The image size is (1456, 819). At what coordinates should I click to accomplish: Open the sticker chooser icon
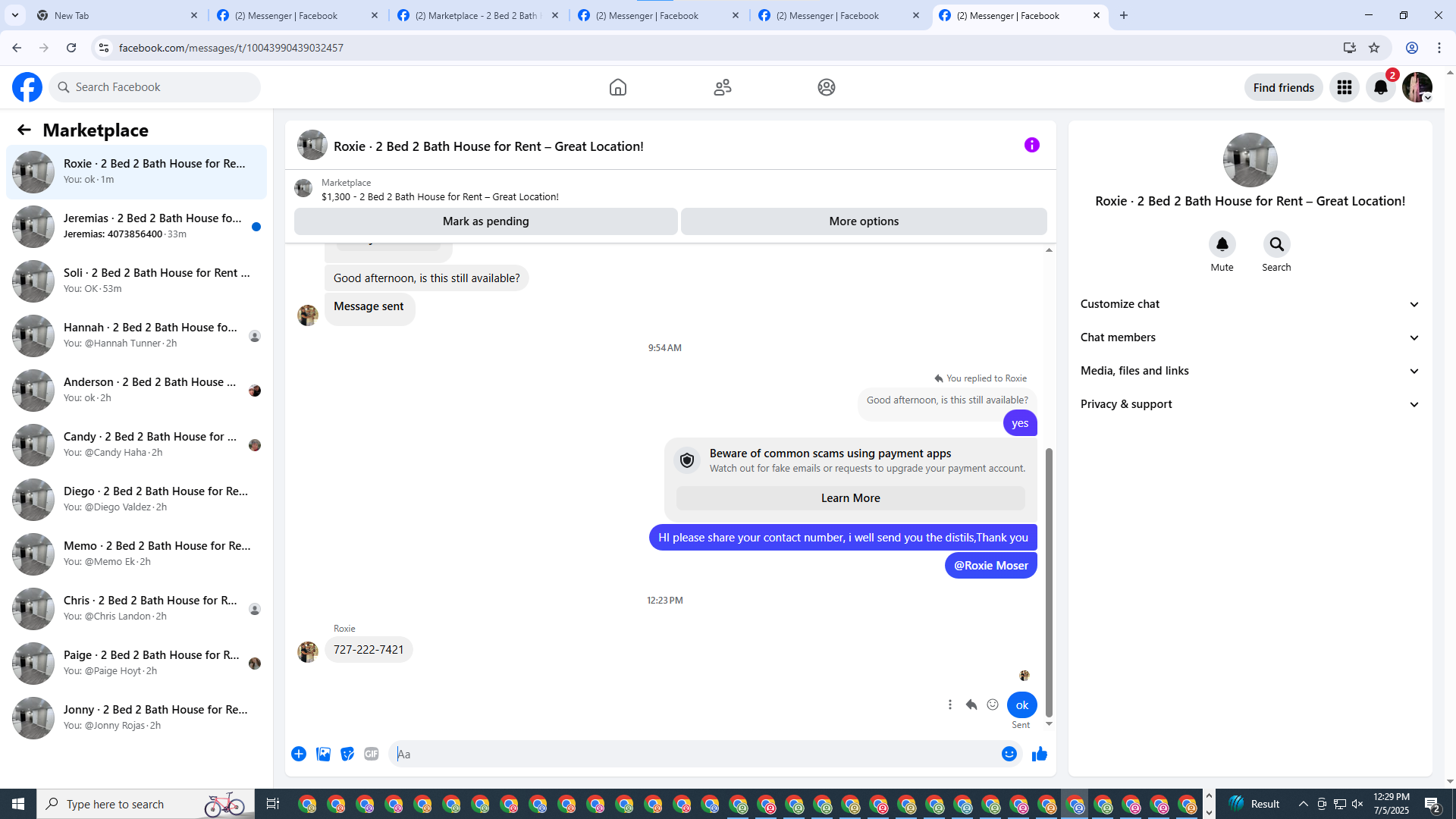point(347,754)
